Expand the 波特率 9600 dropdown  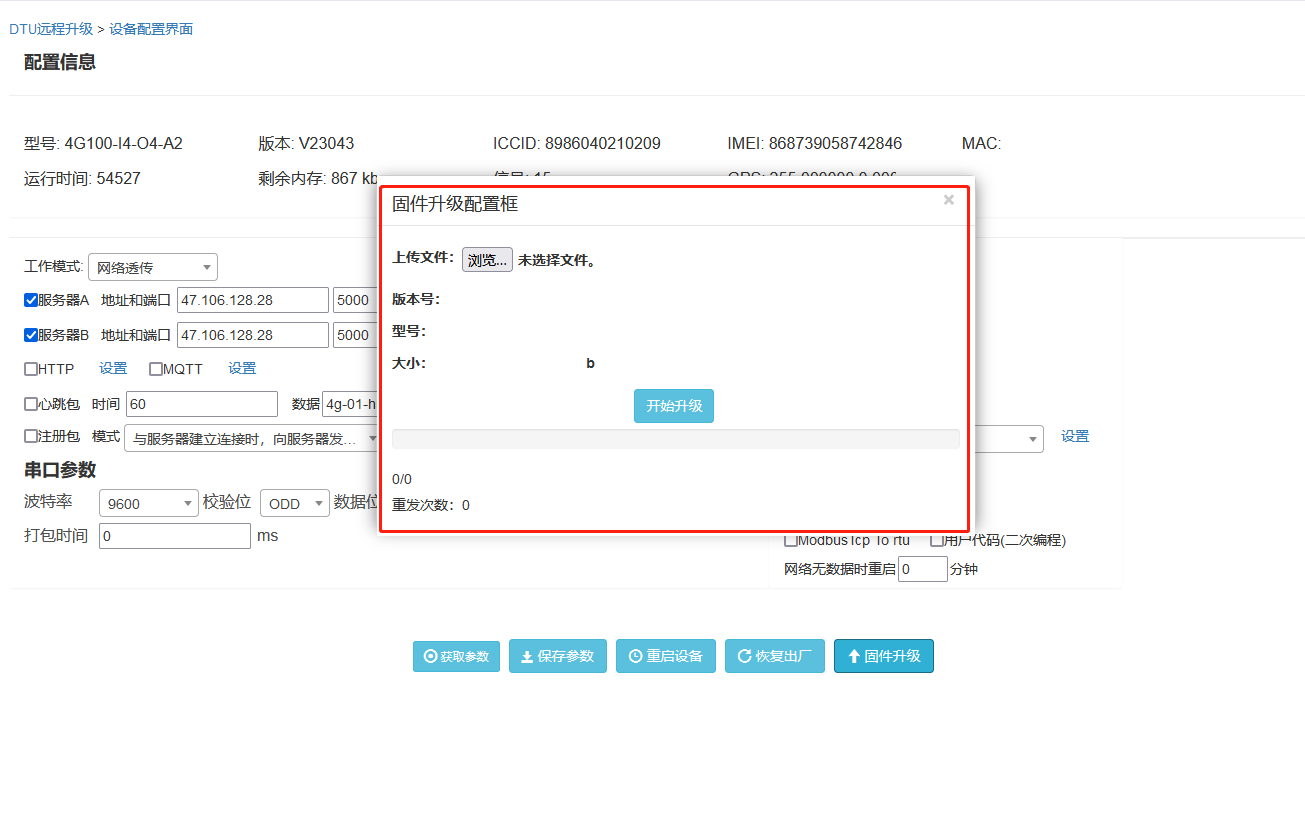(x=148, y=504)
